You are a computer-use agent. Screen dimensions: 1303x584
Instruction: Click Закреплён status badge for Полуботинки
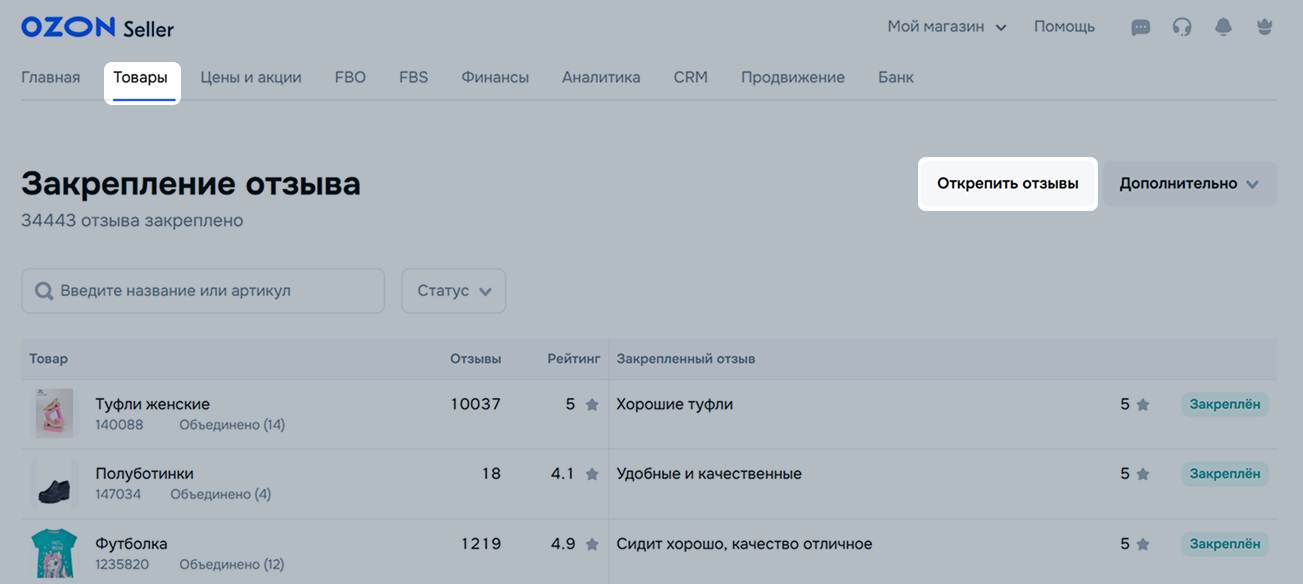1225,474
